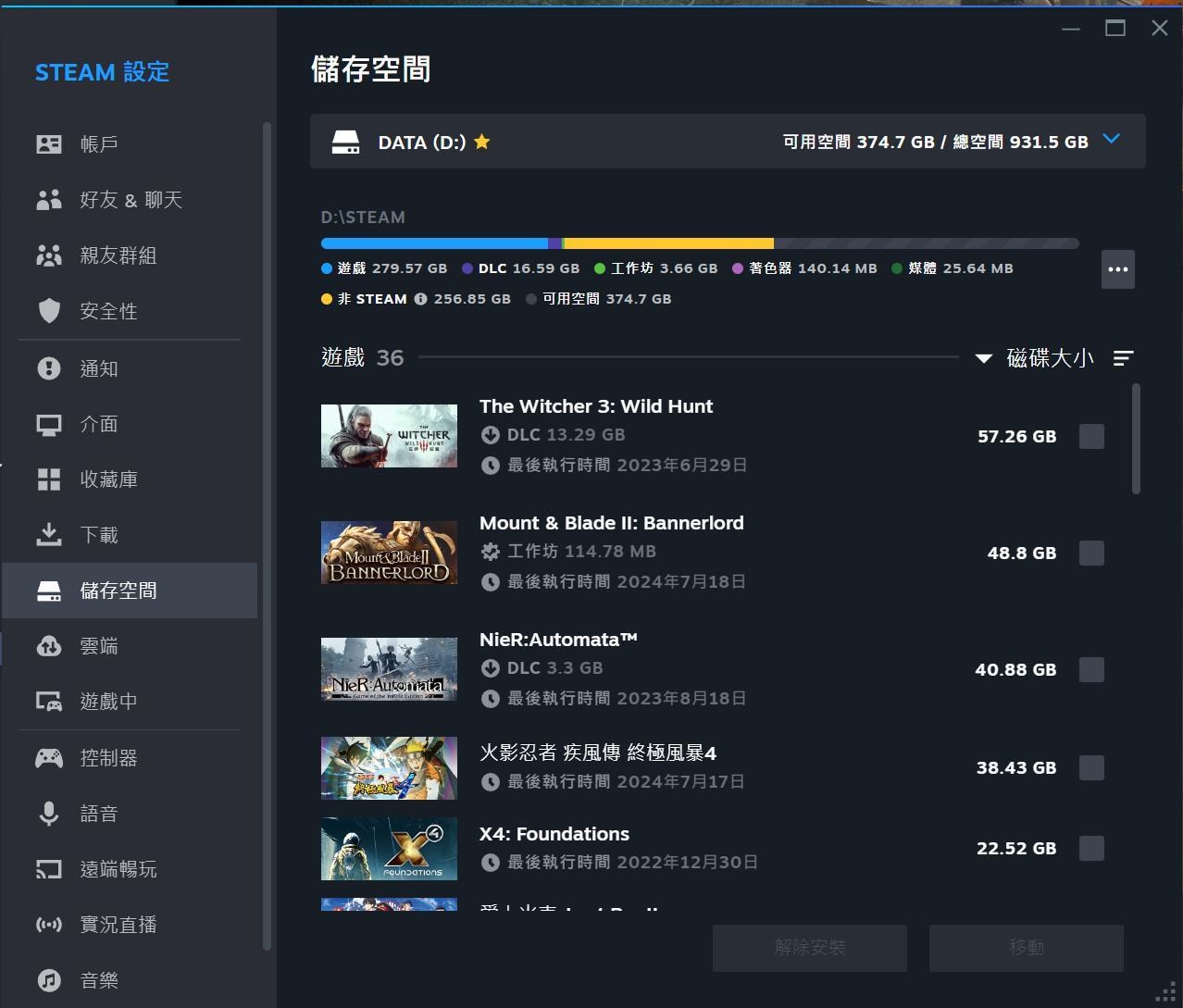This screenshot has width=1183, height=1008.
Task: Click the 移動 move button
Action: coord(1026,947)
